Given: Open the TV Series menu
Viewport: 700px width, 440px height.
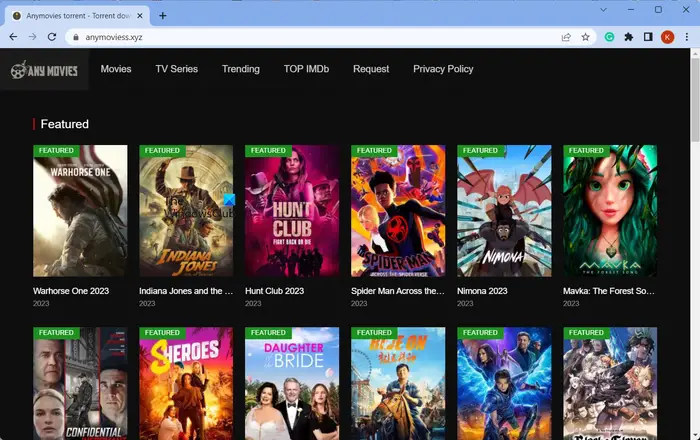Looking at the screenshot, I should pyautogui.click(x=177, y=69).
